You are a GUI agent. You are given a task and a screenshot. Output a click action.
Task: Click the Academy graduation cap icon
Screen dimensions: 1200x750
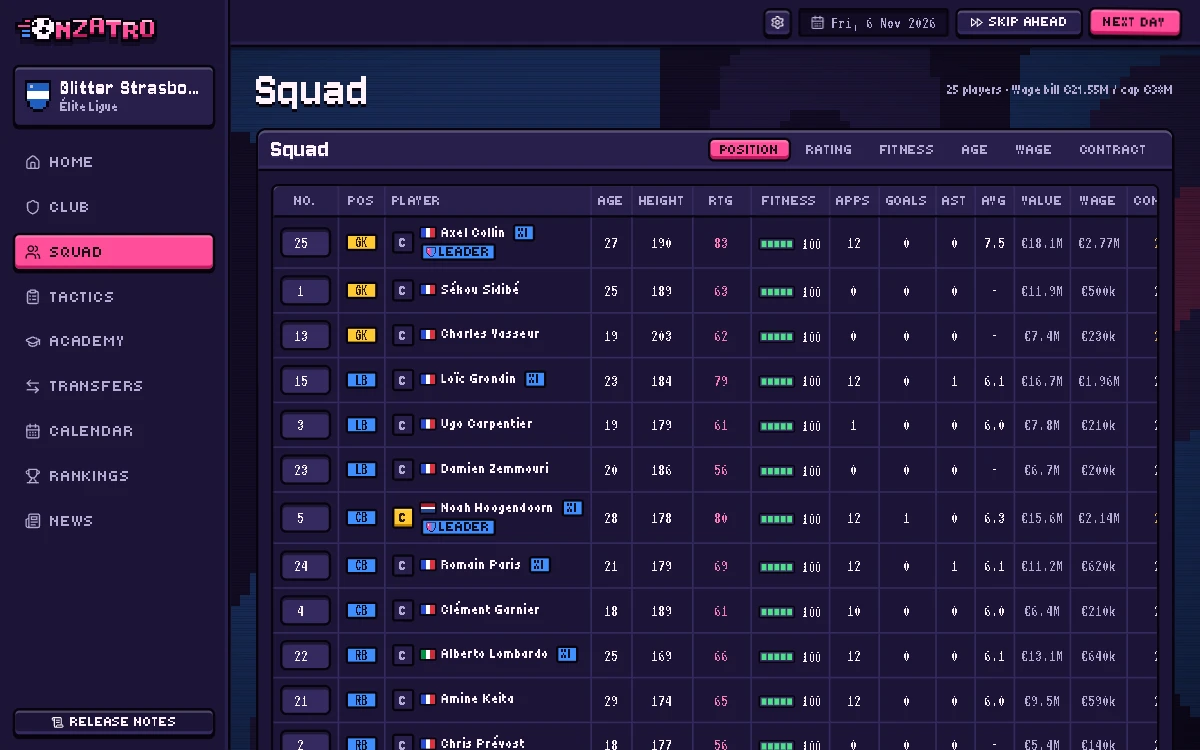33,341
